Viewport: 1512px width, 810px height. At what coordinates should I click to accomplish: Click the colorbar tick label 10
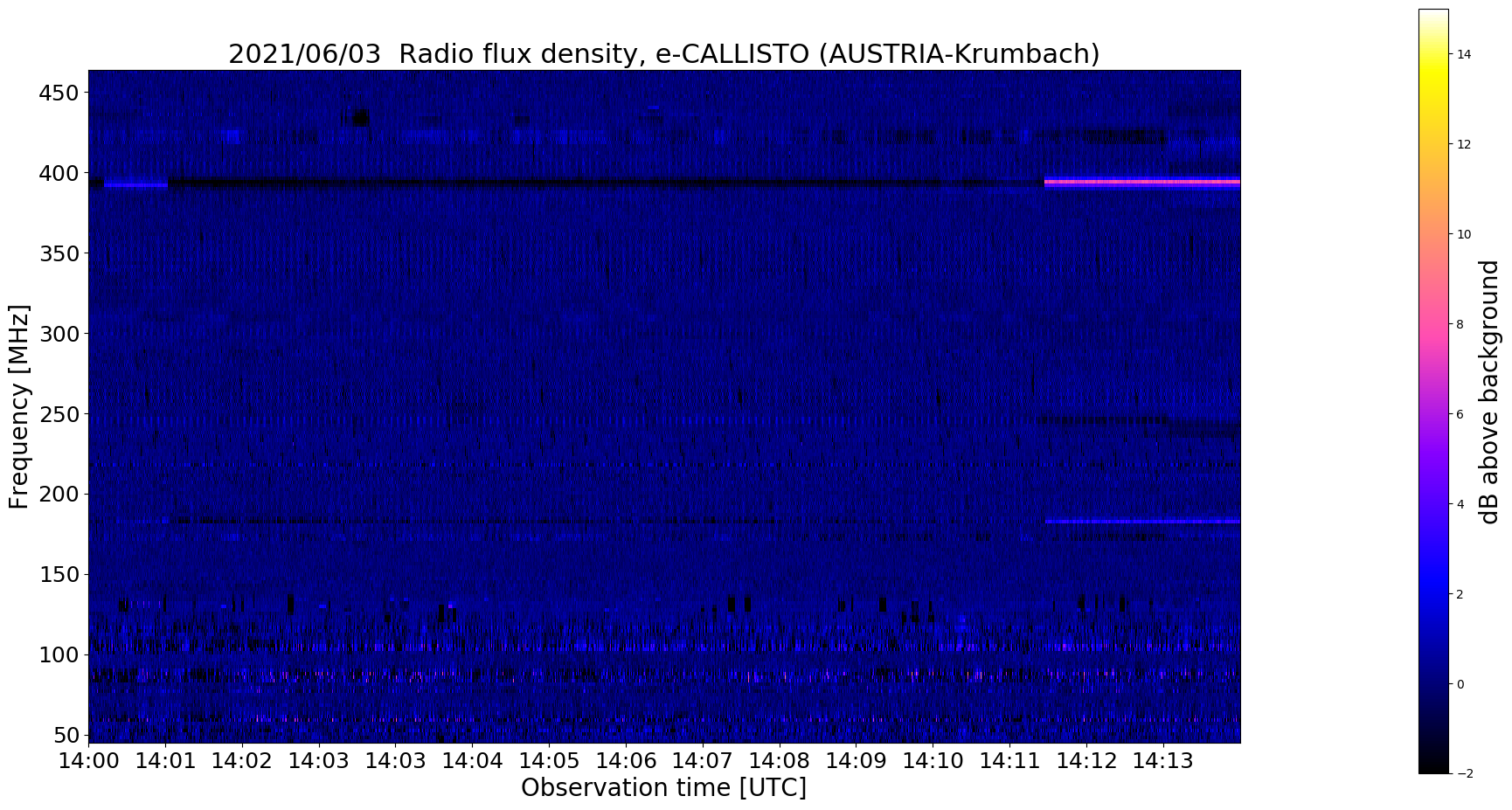pyautogui.click(x=1464, y=234)
